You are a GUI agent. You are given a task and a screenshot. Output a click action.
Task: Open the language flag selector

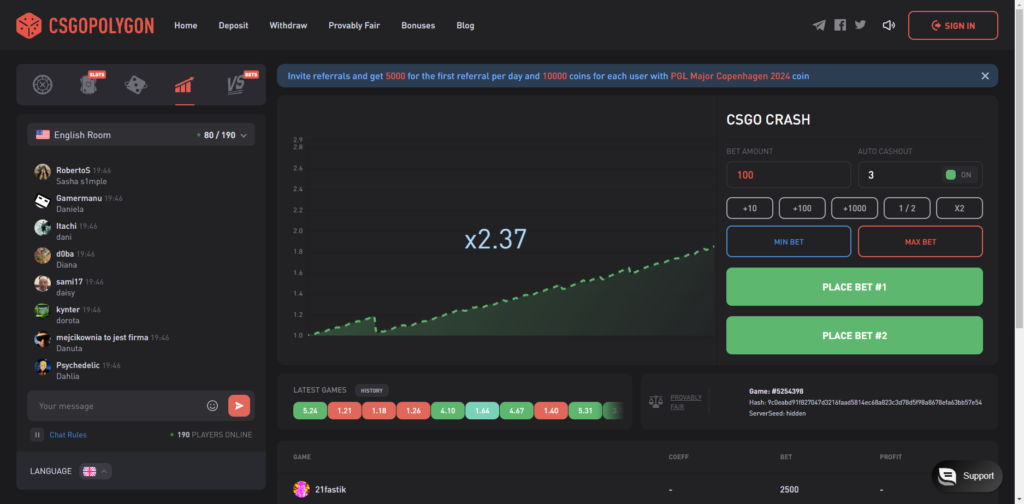tap(95, 471)
